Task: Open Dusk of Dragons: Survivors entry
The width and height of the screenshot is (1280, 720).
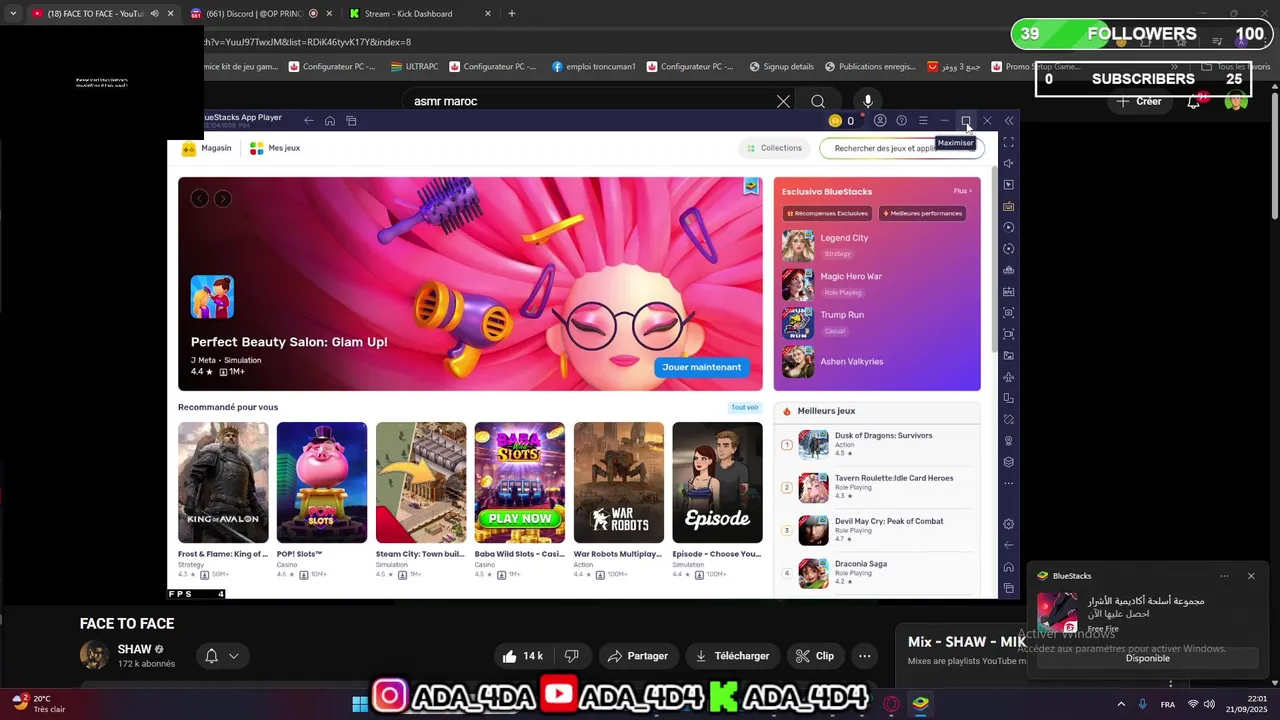Action: [876, 445]
